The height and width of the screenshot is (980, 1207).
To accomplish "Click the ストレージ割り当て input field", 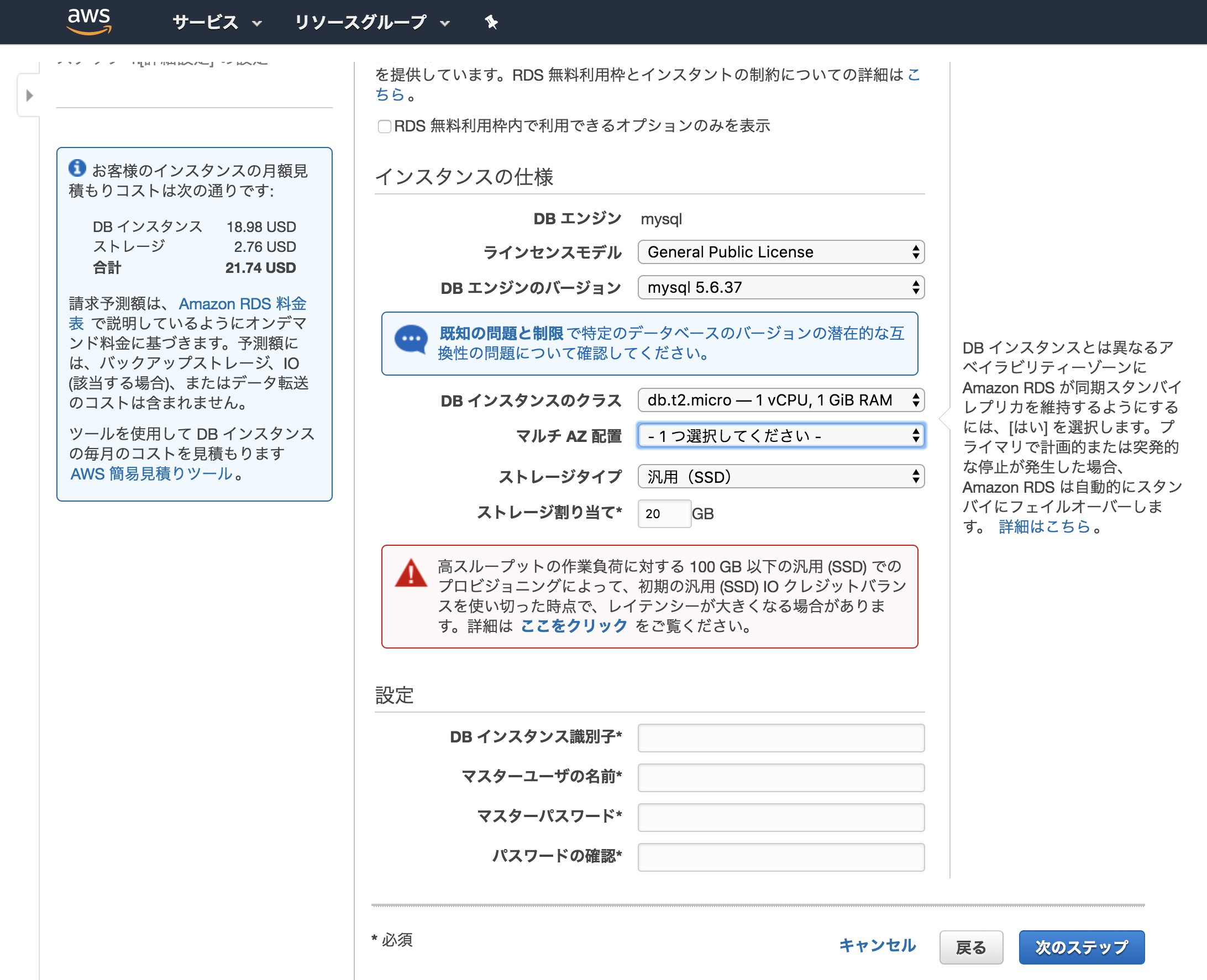I will (x=664, y=514).
